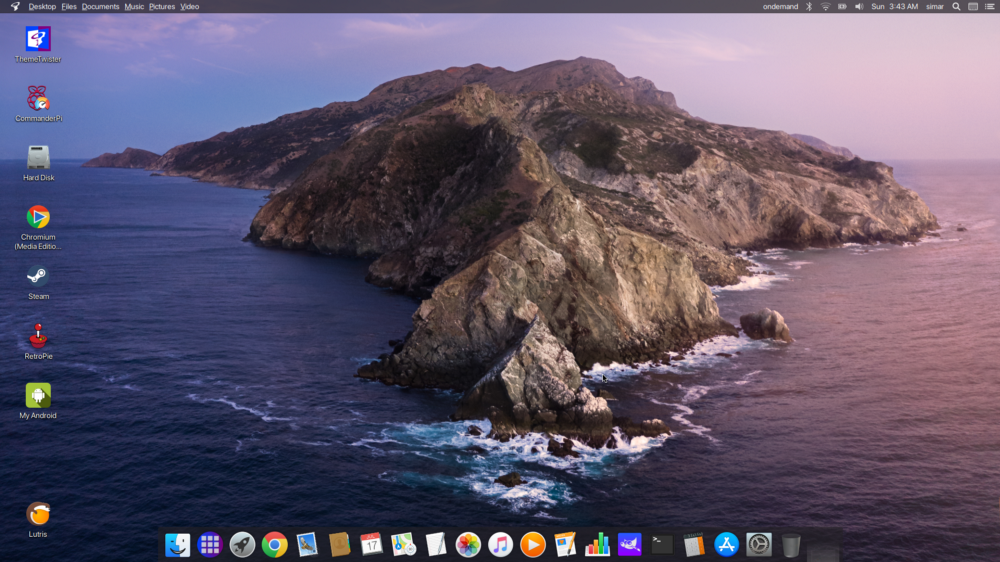Select the Steam desktop icon
Image resolution: width=1000 pixels, height=562 pixels.
pyautogui.click(x=38, y=277)
